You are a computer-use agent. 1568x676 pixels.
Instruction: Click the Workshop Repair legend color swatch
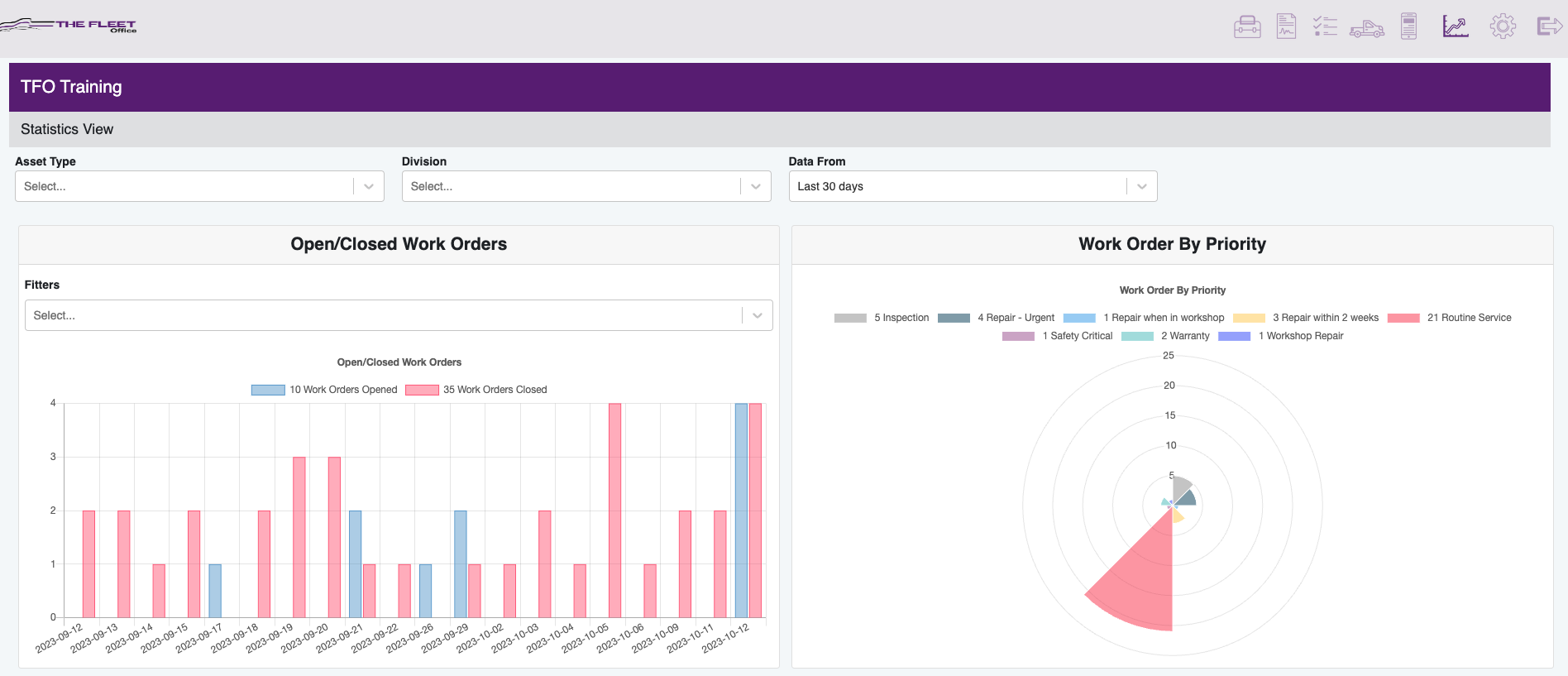1234,336
